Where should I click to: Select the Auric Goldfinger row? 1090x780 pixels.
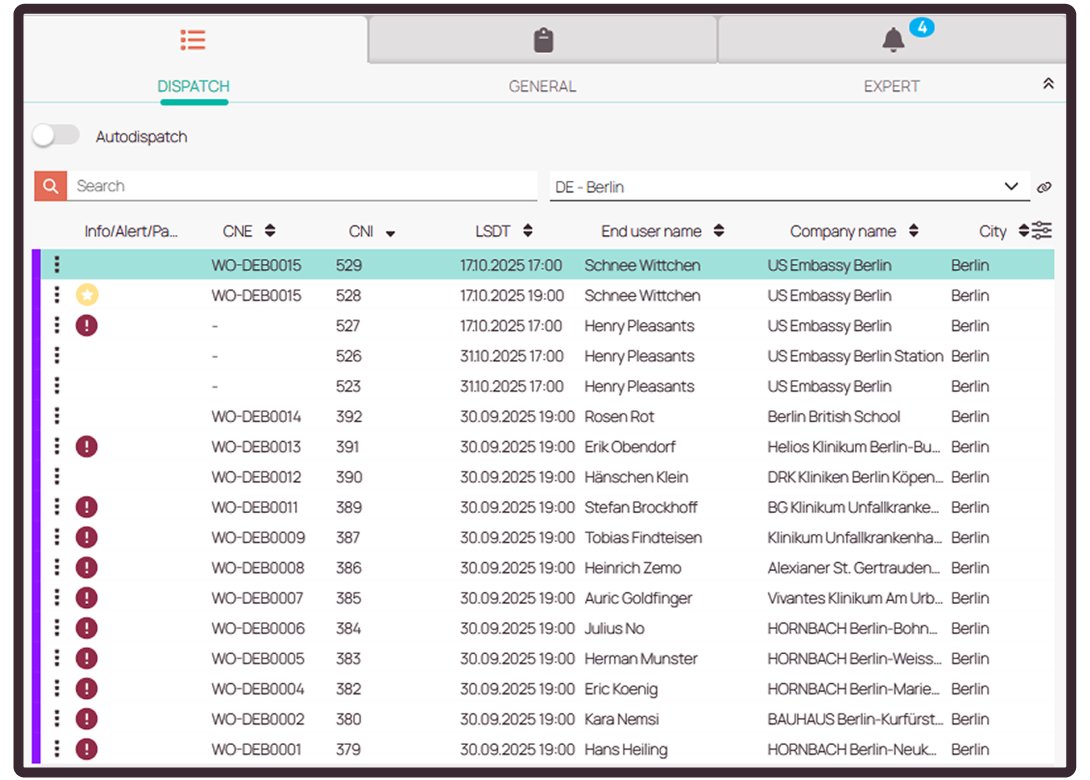[638, 598]
